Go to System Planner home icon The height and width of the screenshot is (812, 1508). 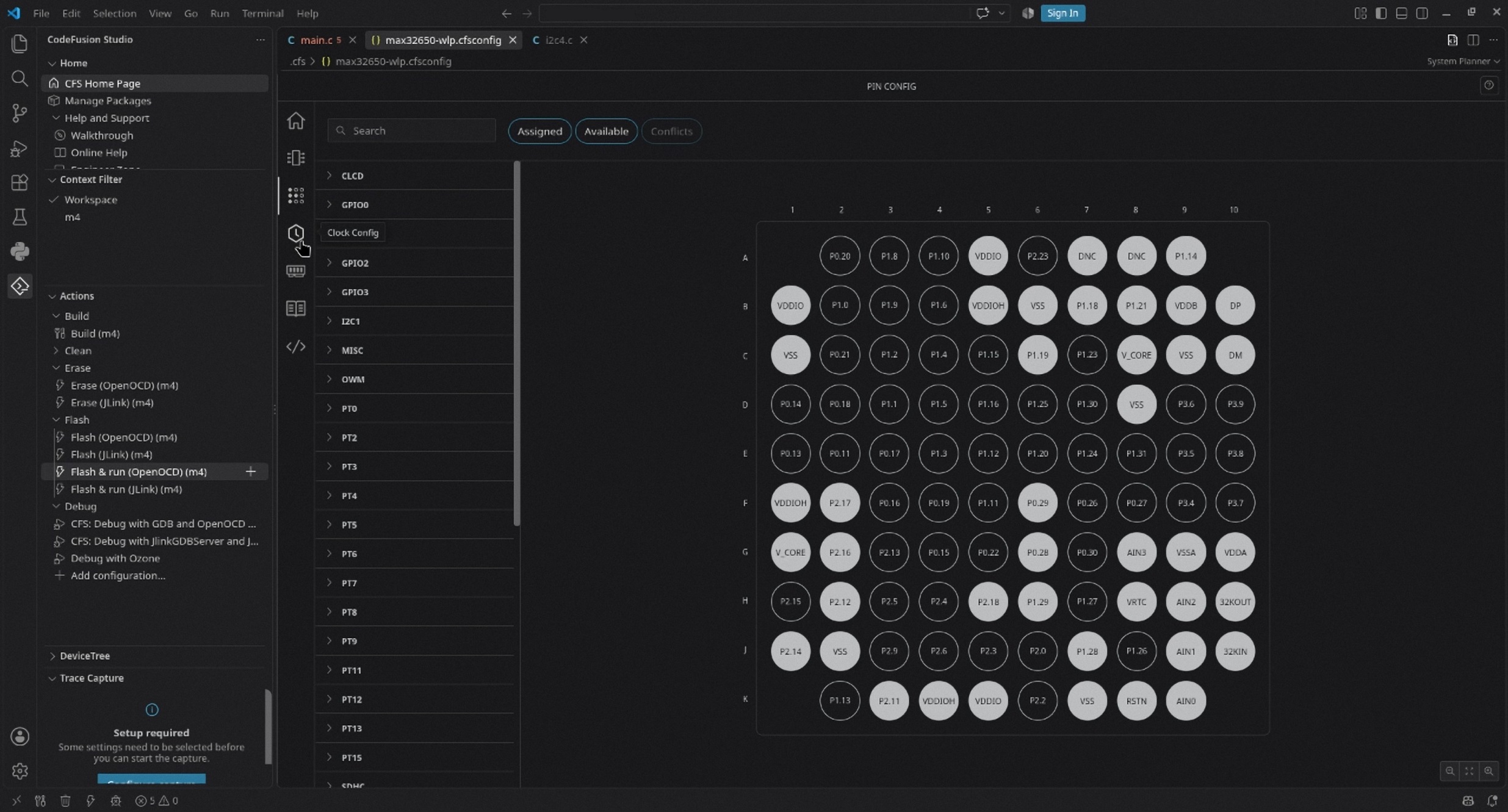[x=296, y=121]
